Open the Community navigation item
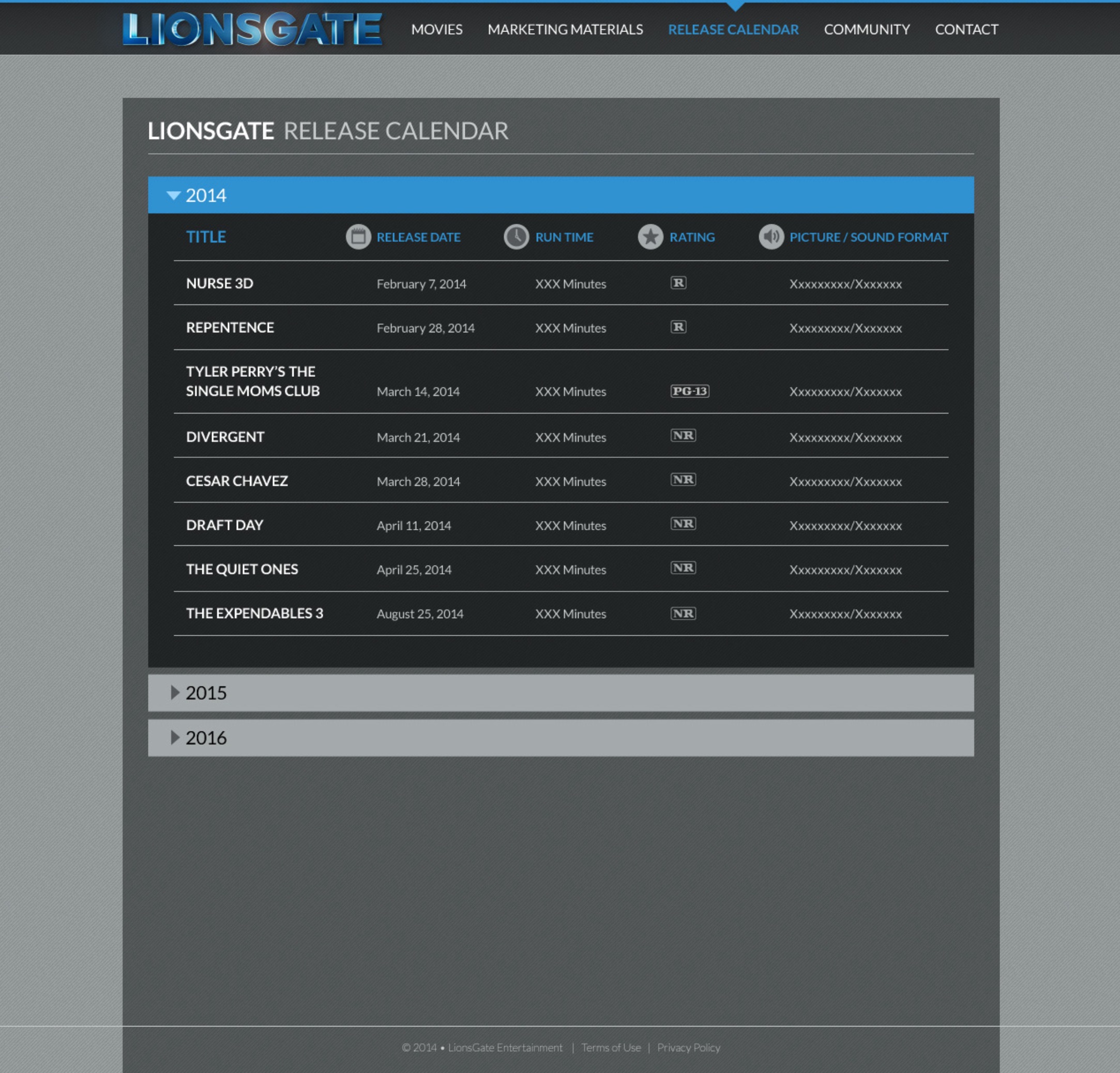 866,29
